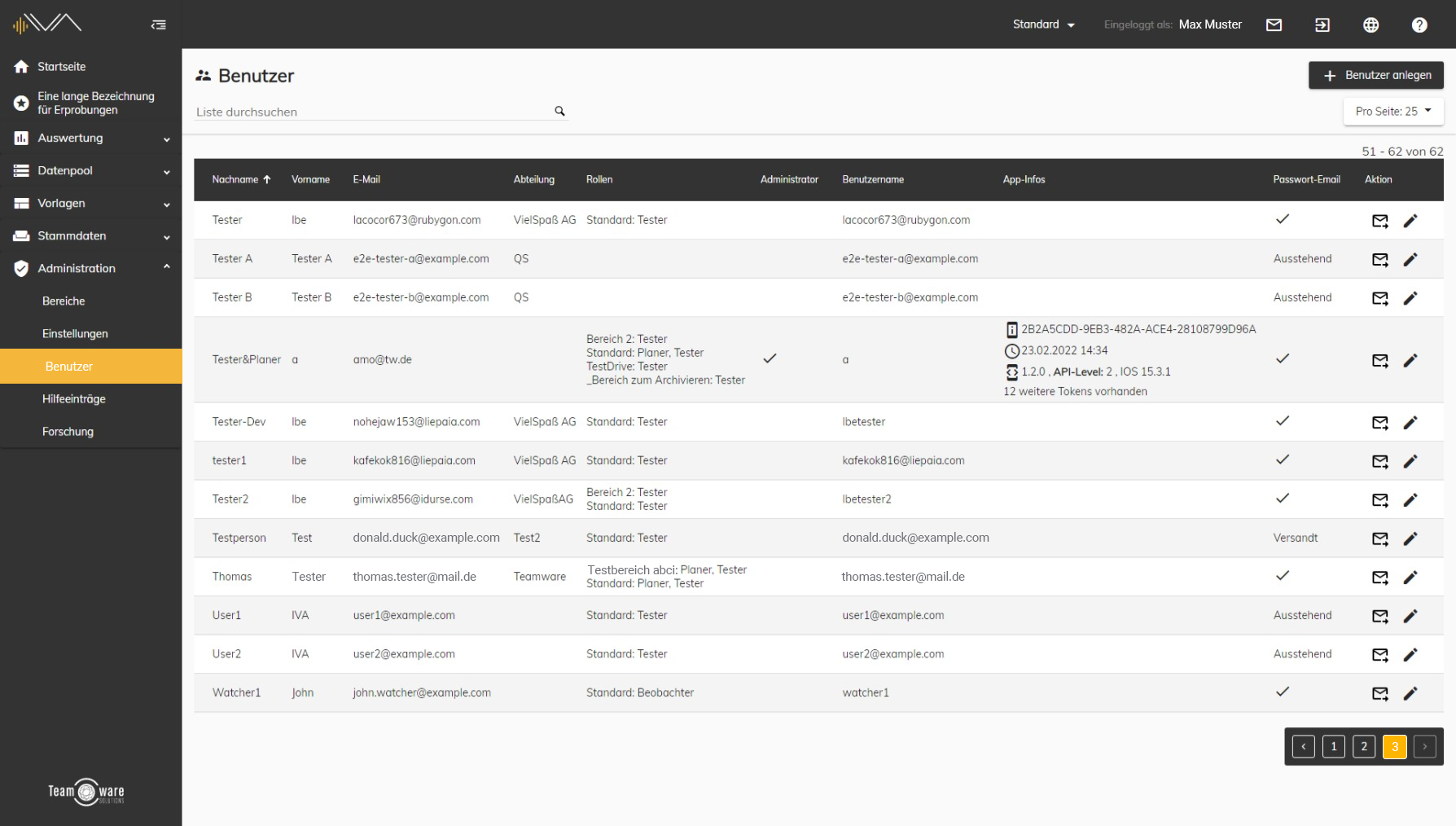Open the Pro Seite: 25 dropdown

pyautogui.click(x=1393, y=112)
